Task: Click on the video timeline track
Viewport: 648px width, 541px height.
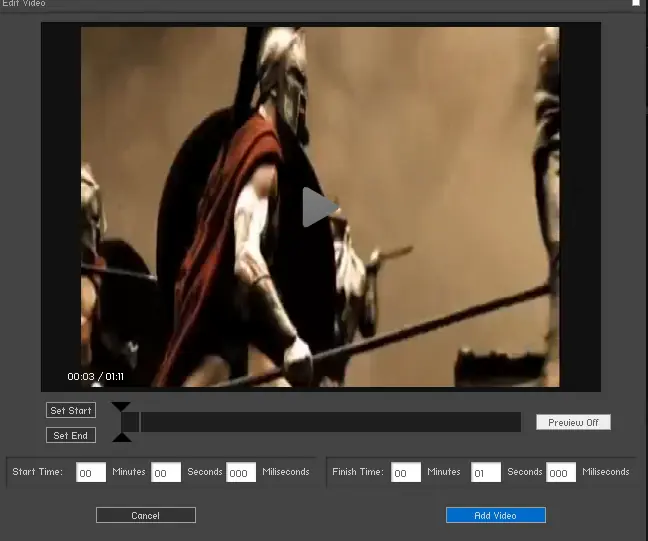Action: coord(321,422)
